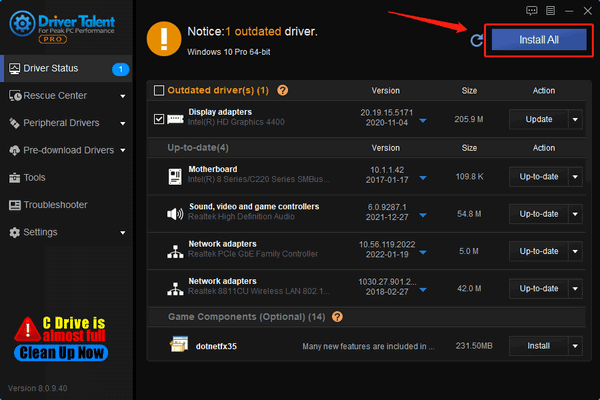Click the Peripheral Drivers sidebar icon
Image resolution: width=600 pixels, height=400 pixels.
click(15, 123)
